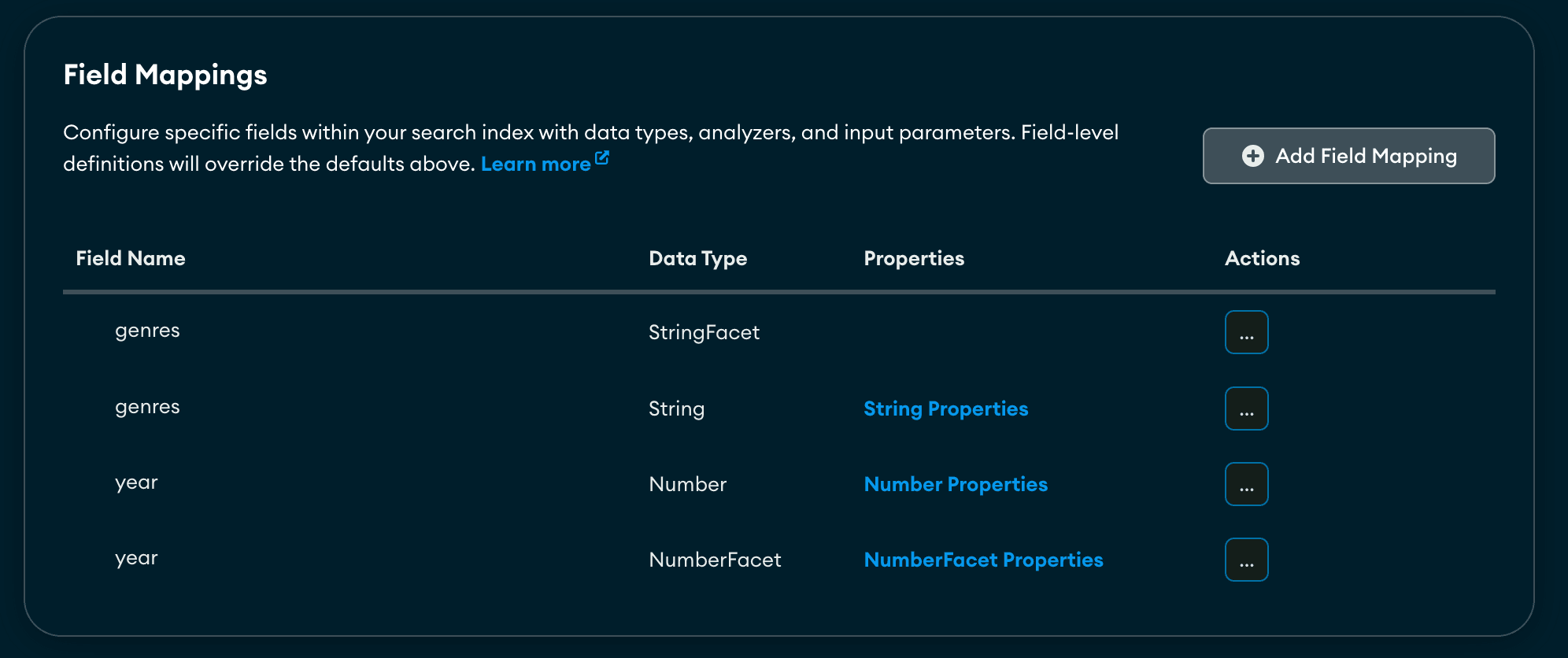Open the Number Properties link
The width and height of the screenshot is (1568, 658).
click(956, 484)
